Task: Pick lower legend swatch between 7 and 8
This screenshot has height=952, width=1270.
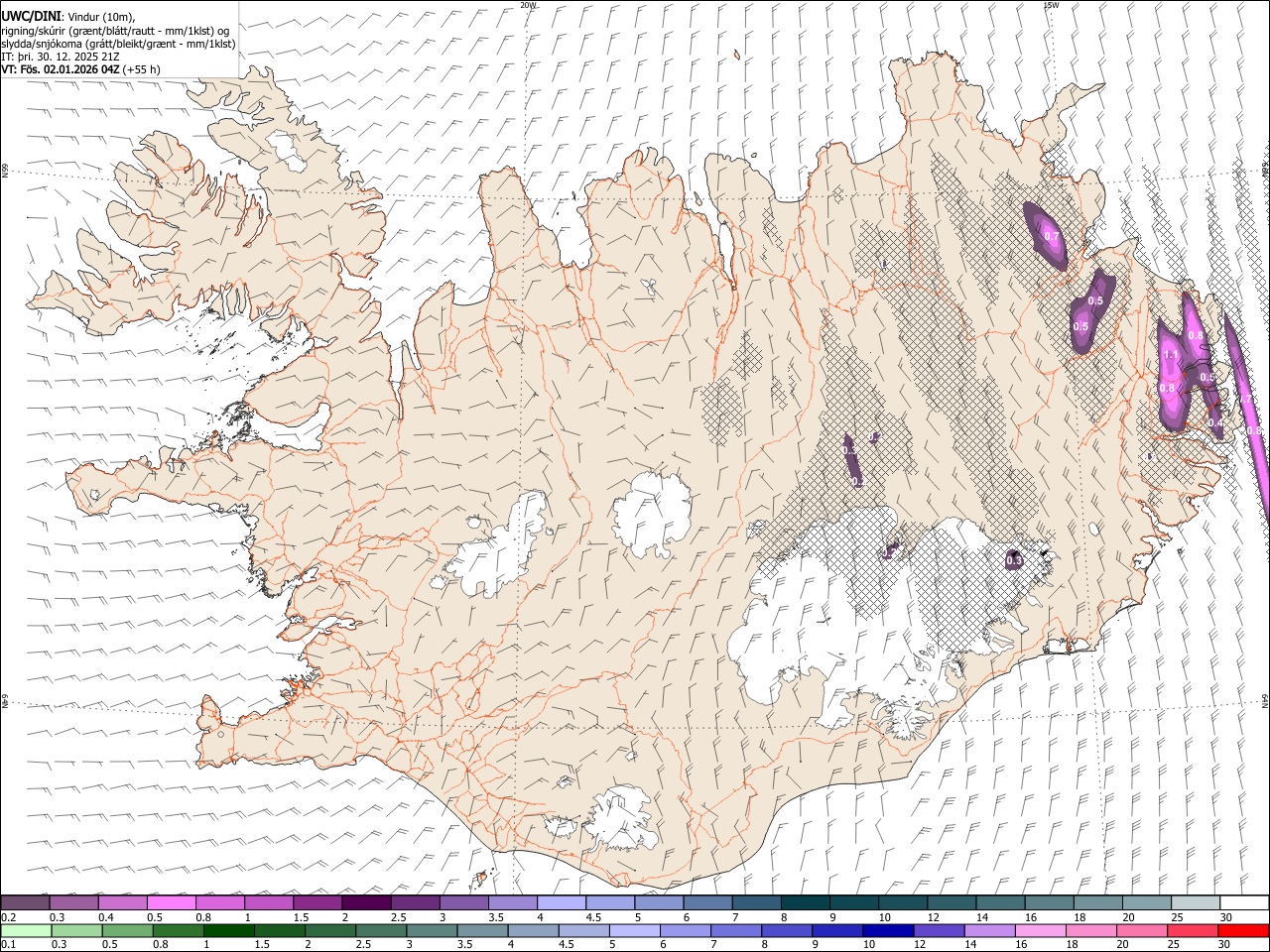Action: click(x=736, y=931)
